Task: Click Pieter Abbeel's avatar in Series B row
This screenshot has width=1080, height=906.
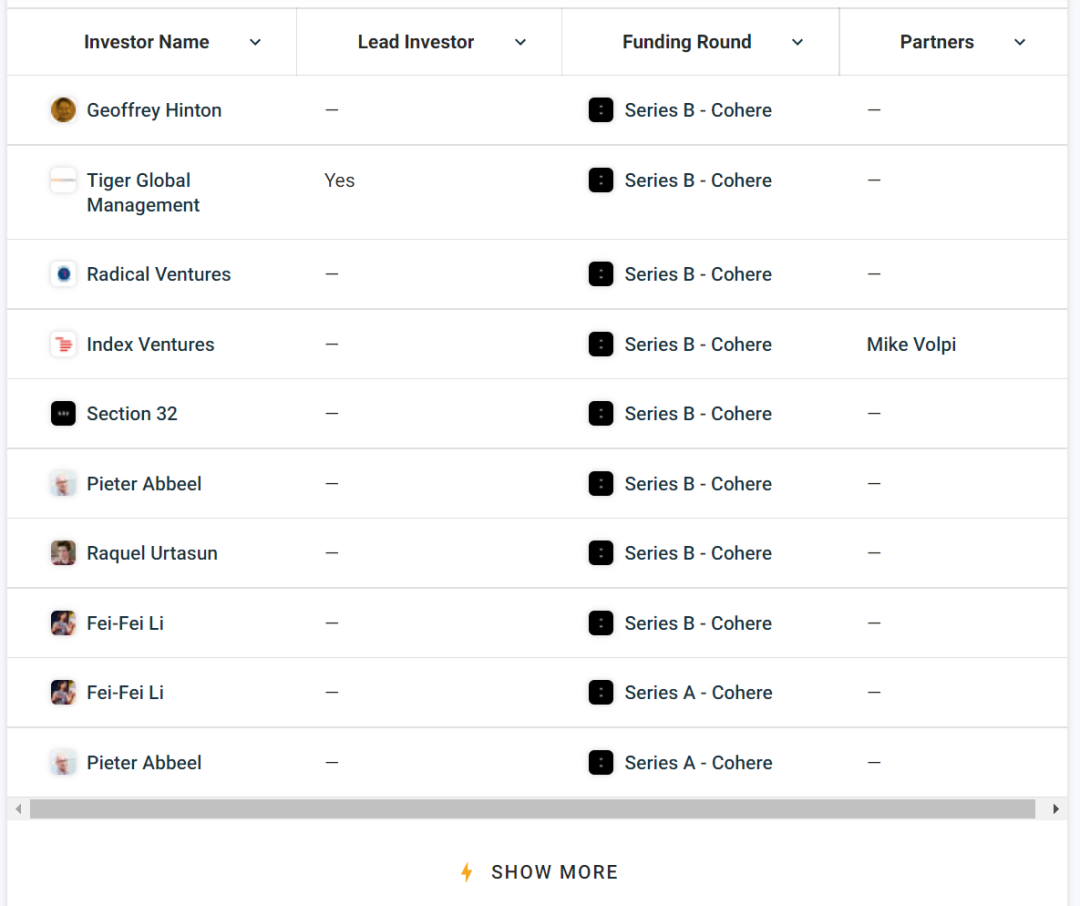Action: point(63,484)
